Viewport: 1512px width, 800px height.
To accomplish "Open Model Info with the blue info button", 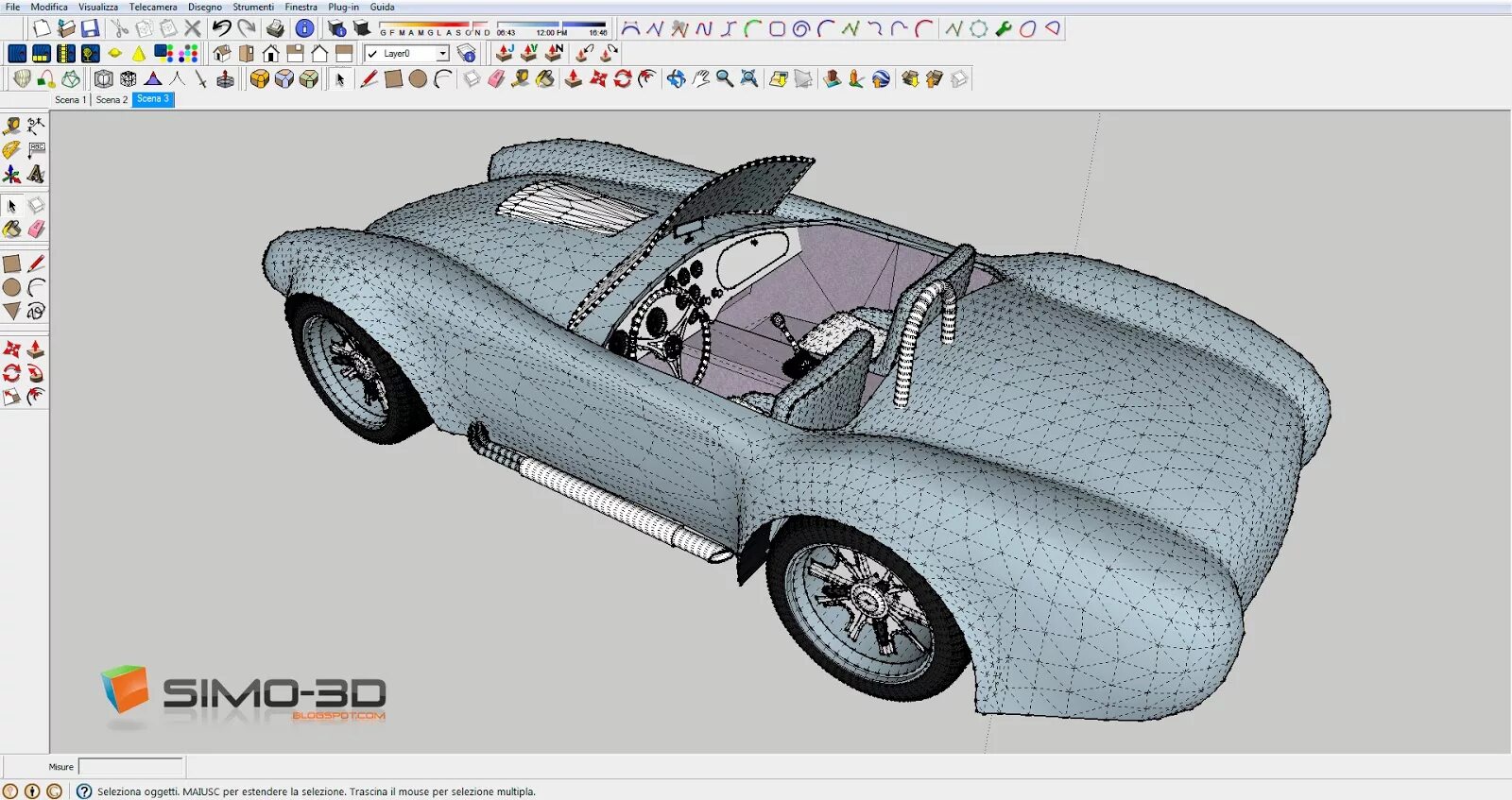I will [304, 29].
